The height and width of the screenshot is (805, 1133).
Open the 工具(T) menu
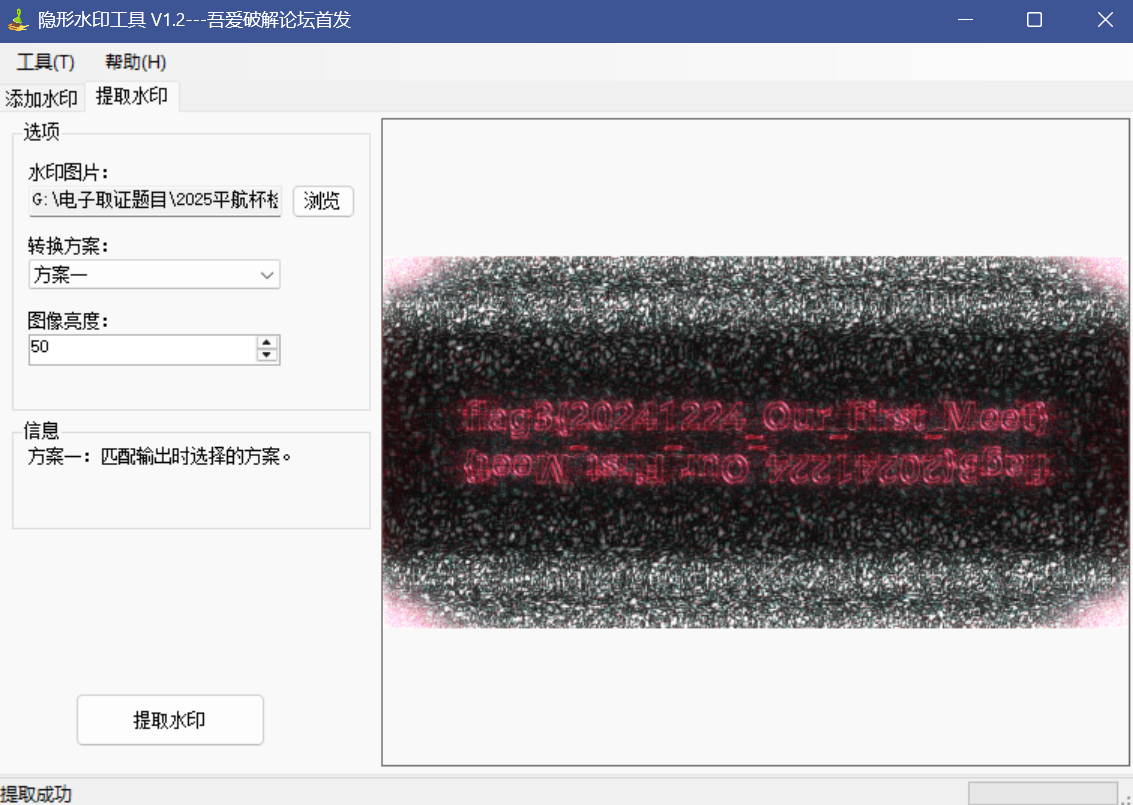tap(45, 62)
